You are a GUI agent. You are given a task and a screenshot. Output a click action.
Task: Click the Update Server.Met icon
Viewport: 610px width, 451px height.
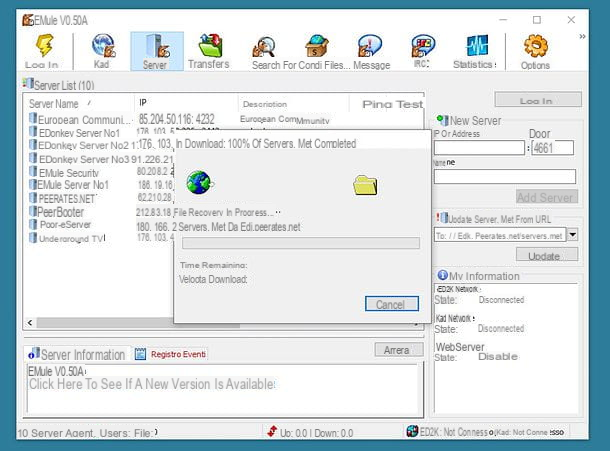pyautogui.click(x=442, y=218)
